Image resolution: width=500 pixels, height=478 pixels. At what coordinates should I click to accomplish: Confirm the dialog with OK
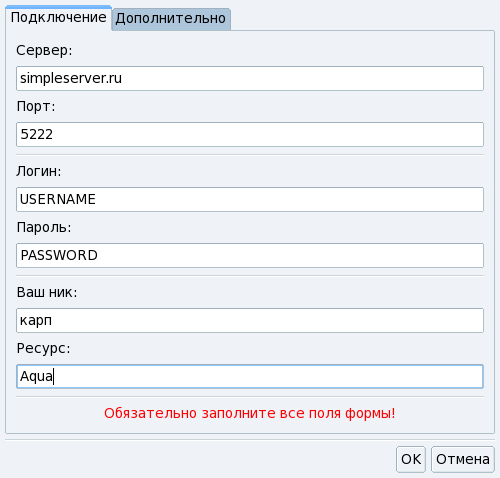pyautogui.click(x=411, y=459)
